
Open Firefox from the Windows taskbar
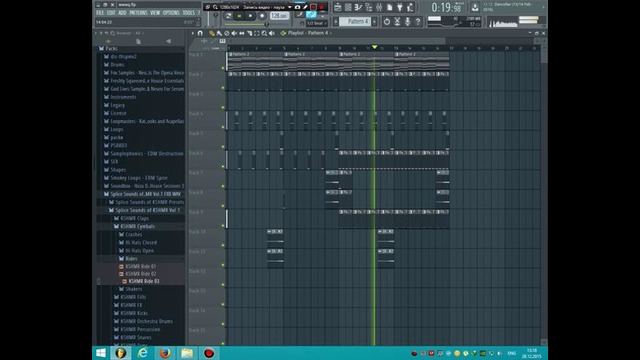[164, 353]
